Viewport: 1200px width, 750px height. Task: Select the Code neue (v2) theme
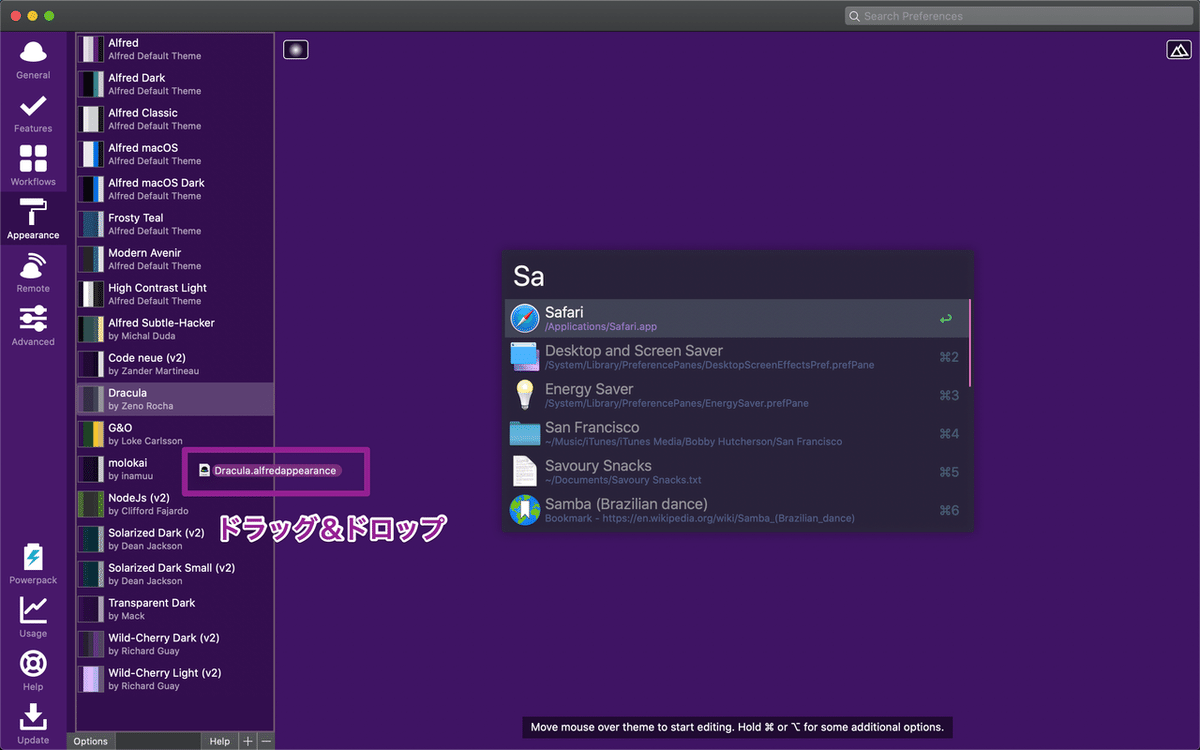pyautogui.click(x=175, y=364)
